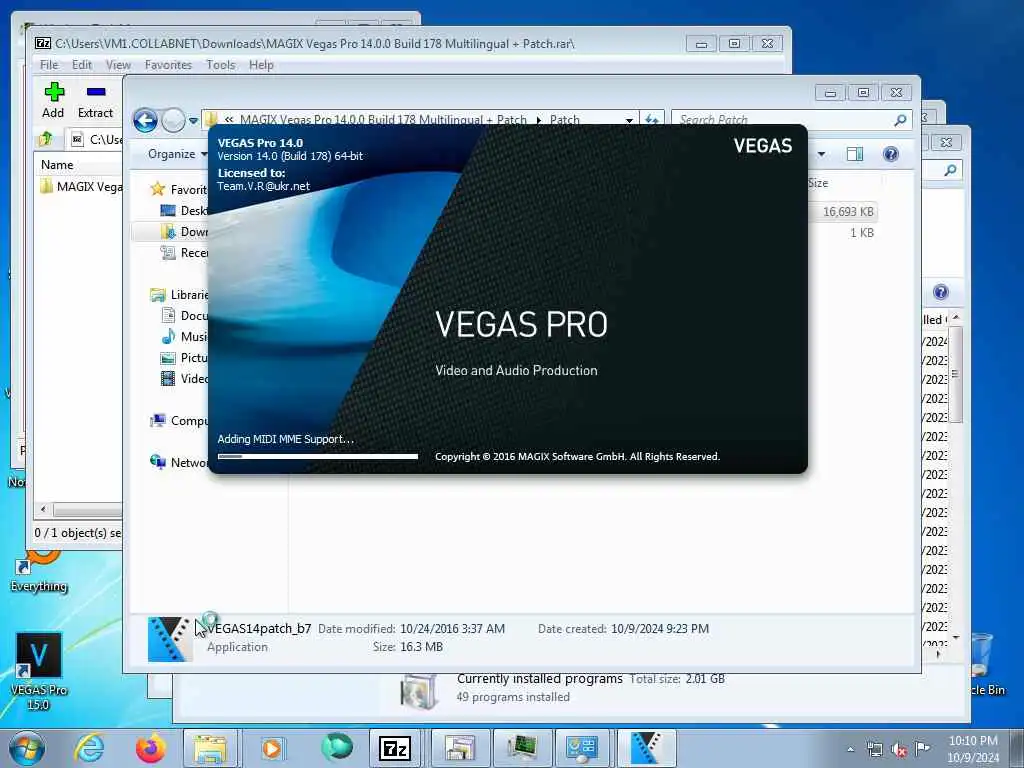The width and height of the screenshot is (1024, 768).
Task: Open the Organize dropdown menu
Action: coord(176,154)
